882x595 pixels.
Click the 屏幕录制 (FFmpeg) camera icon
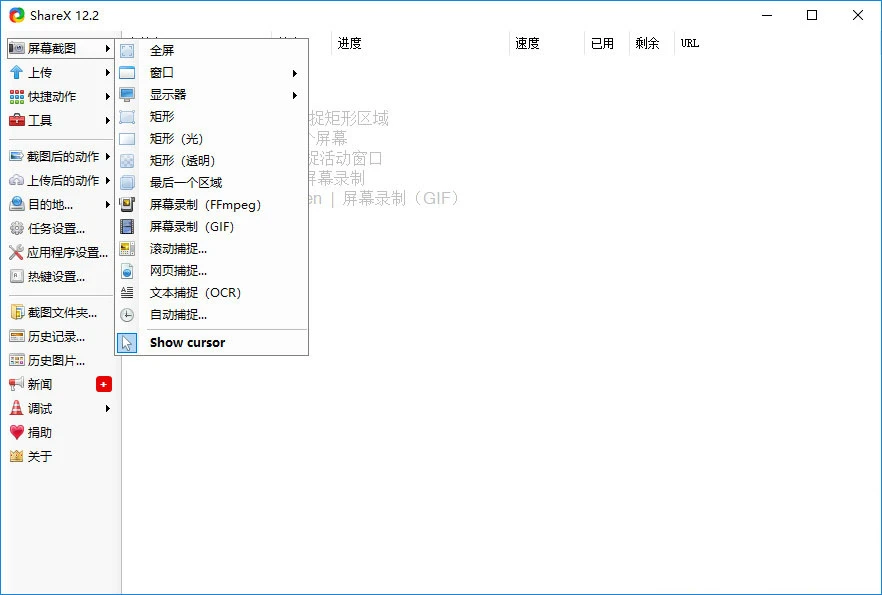[127, 205]
